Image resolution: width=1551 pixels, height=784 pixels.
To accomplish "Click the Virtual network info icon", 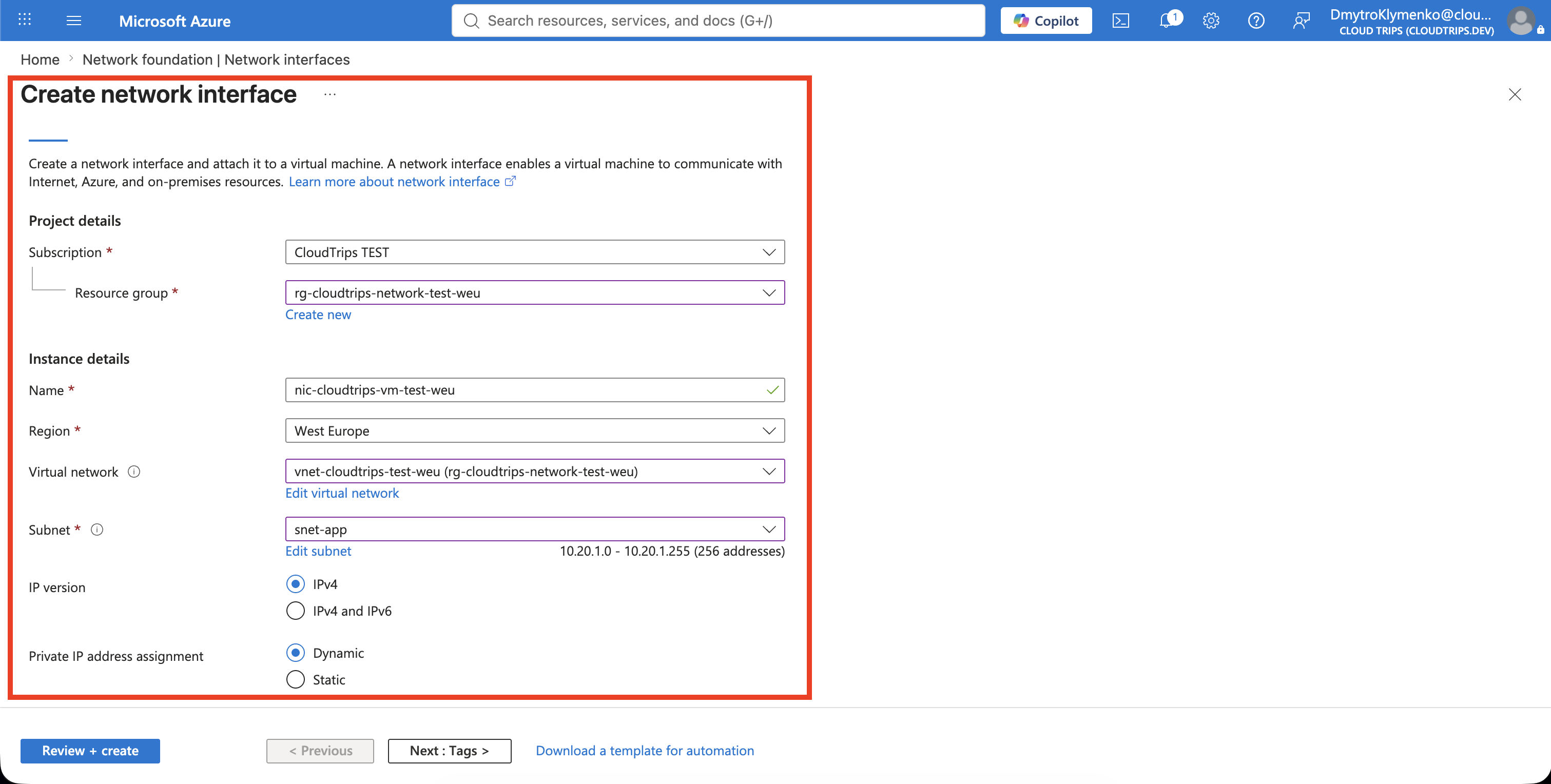I will (133, 472).
